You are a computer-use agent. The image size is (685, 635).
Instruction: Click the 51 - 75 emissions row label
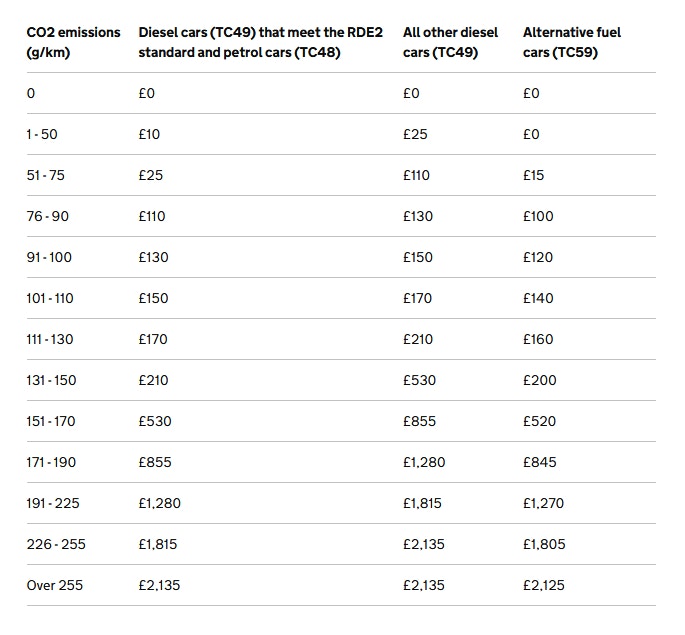point(45,175)
